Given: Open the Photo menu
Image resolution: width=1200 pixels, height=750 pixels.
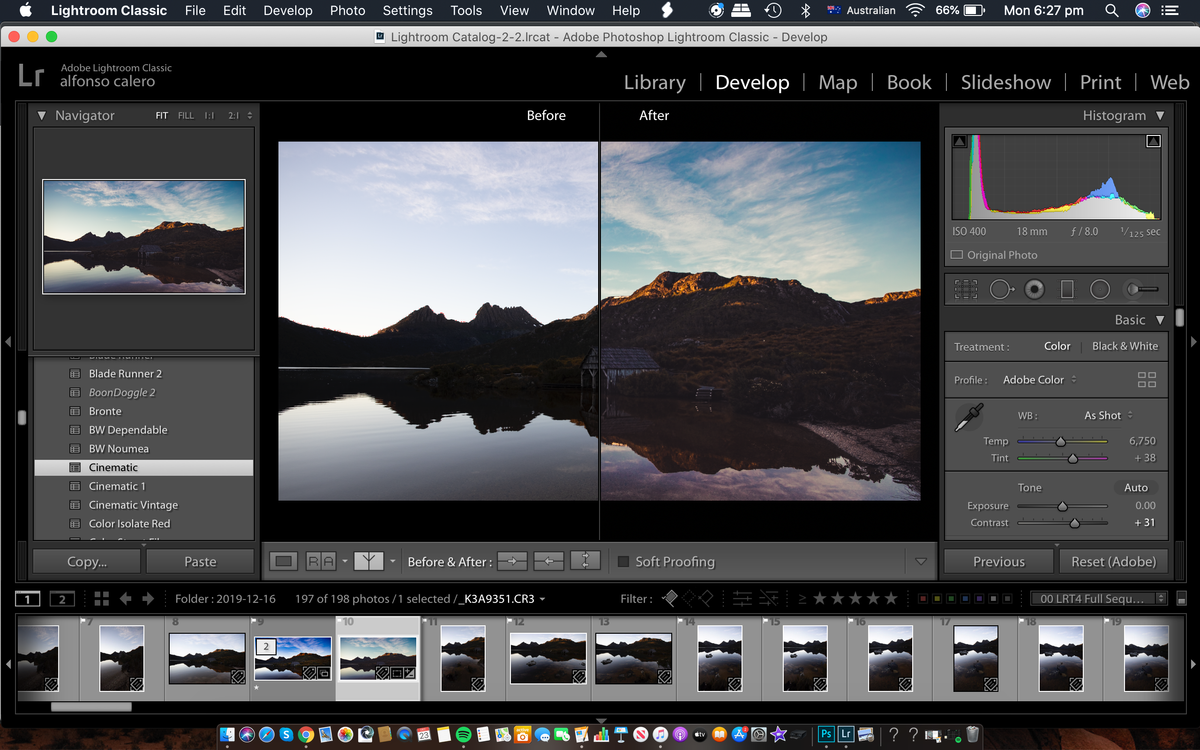Looking at the screenshot, I should tap(347, 11).
